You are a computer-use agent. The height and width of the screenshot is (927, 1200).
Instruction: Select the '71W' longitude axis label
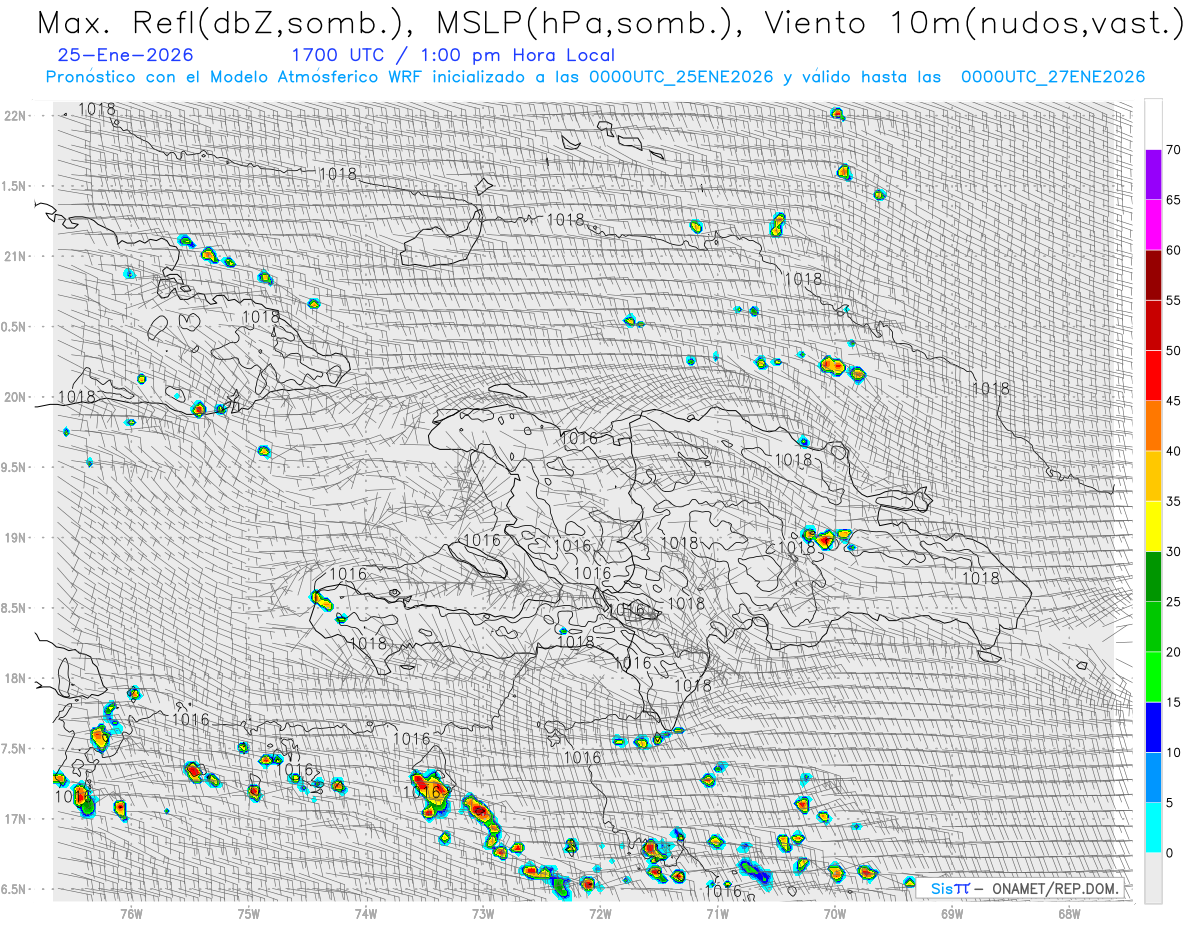point(717,913)
